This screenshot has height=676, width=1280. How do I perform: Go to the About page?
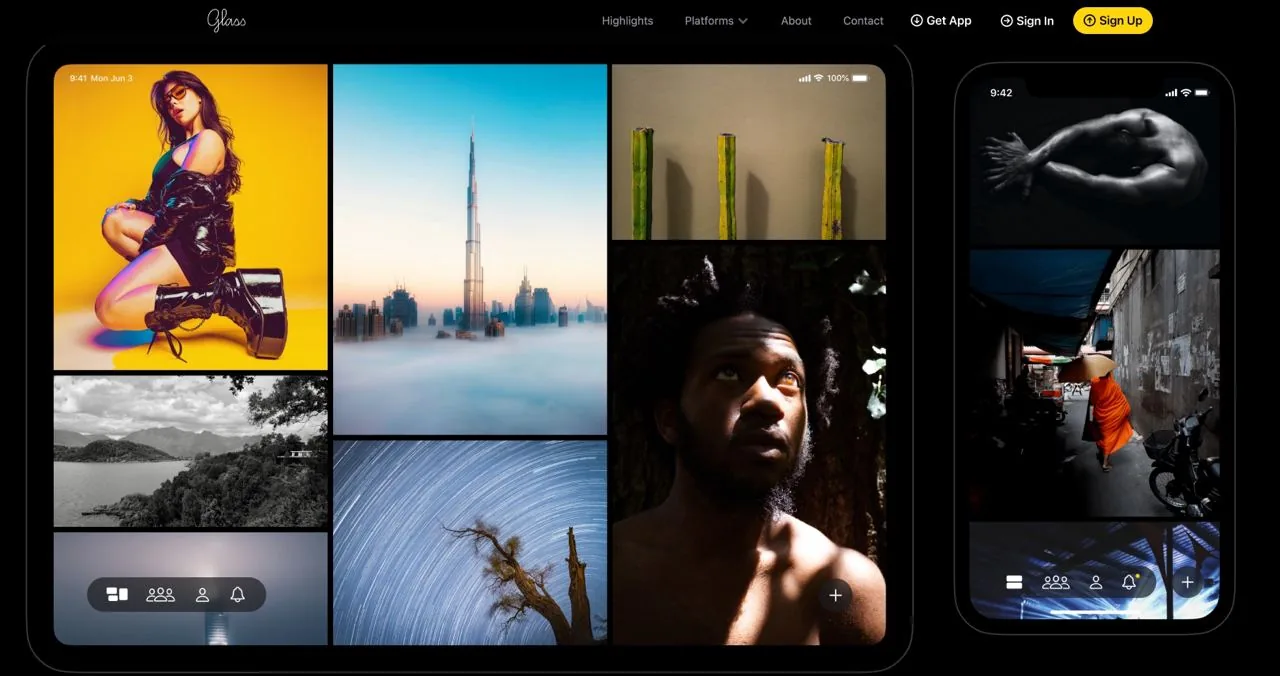(796, 21)
